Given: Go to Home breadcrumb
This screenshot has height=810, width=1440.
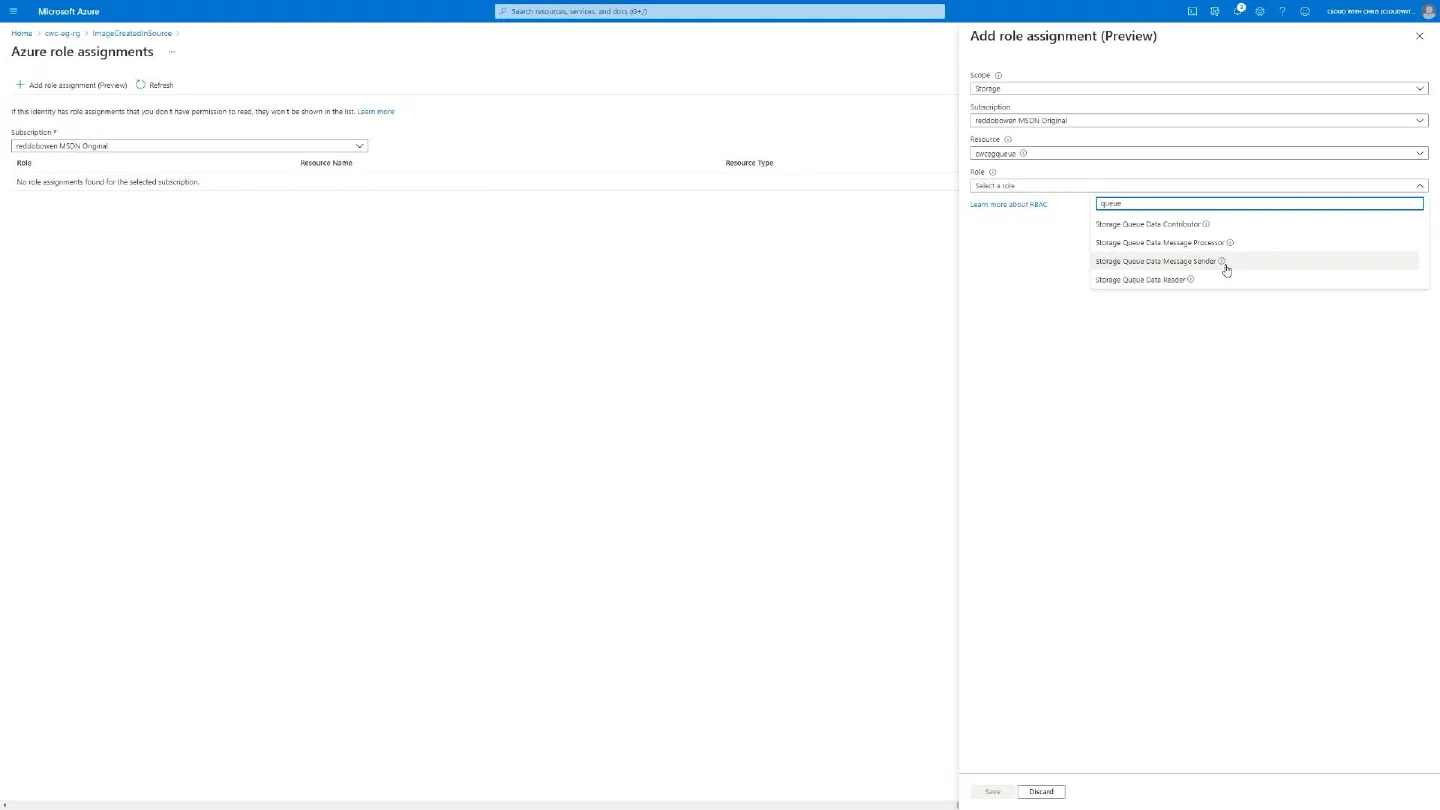Looking at the screenshot, I should (x=21, y=33).
